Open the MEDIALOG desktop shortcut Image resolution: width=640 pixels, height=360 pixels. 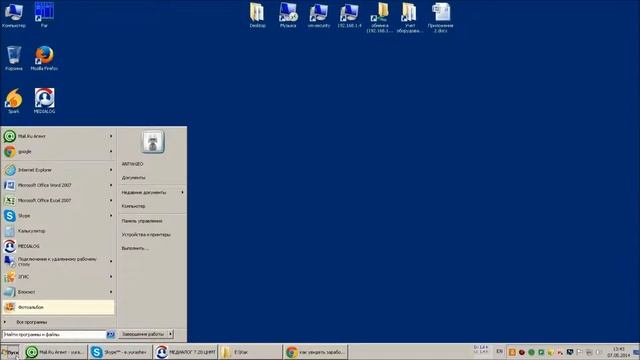(44, 101)
